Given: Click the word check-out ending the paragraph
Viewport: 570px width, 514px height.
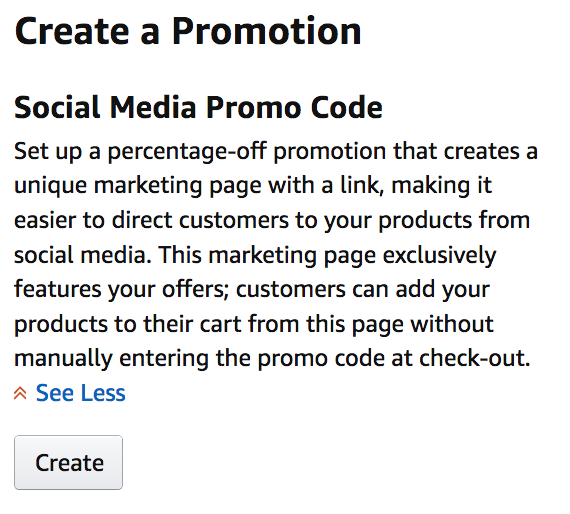Looking at the screenshot, I should [x=474, y=358].
